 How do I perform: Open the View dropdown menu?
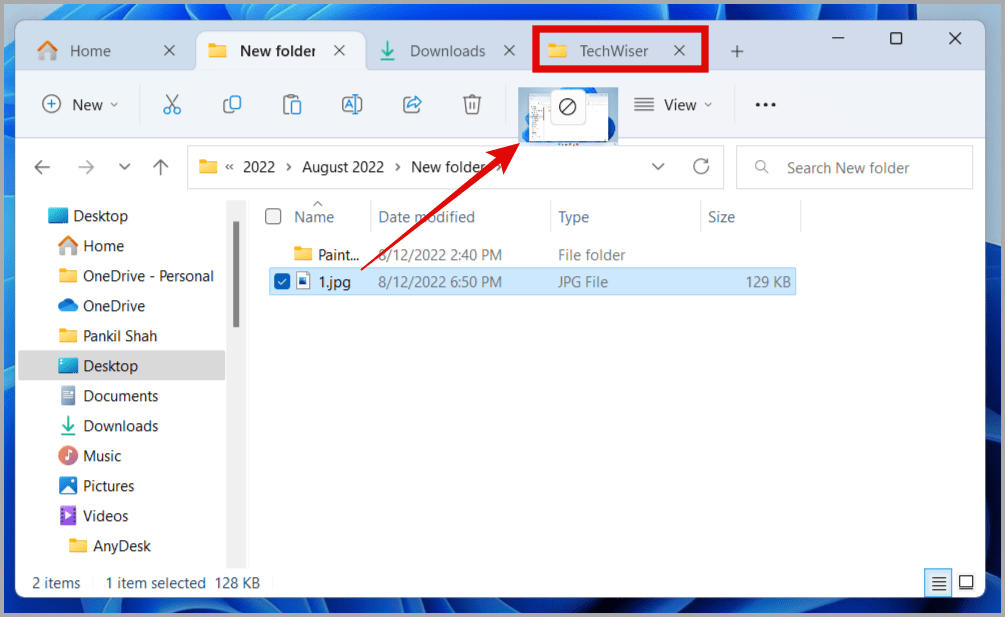click(673, 104)
